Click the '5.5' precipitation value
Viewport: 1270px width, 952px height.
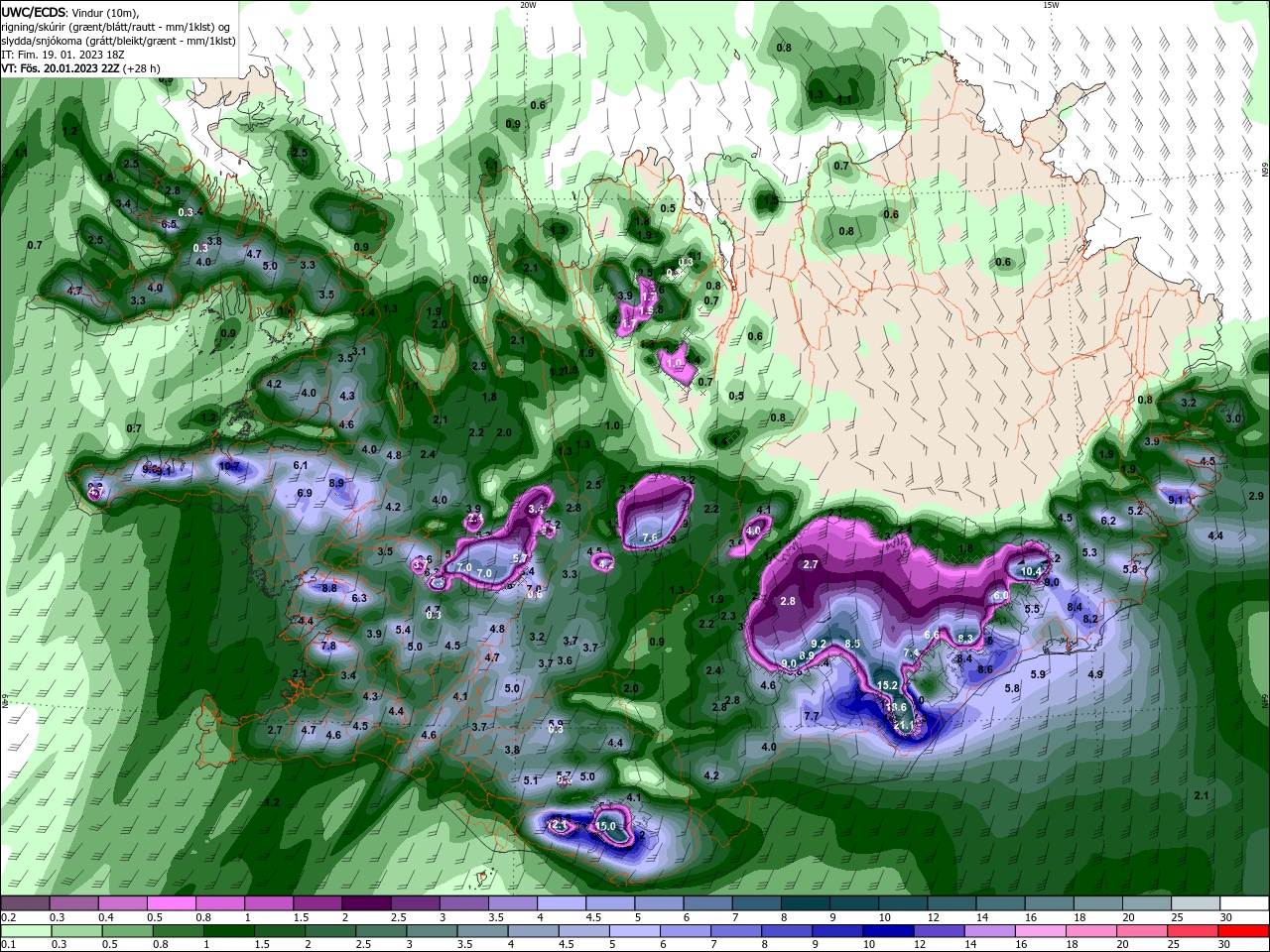pyautogui.click(x=1032, y=609)
